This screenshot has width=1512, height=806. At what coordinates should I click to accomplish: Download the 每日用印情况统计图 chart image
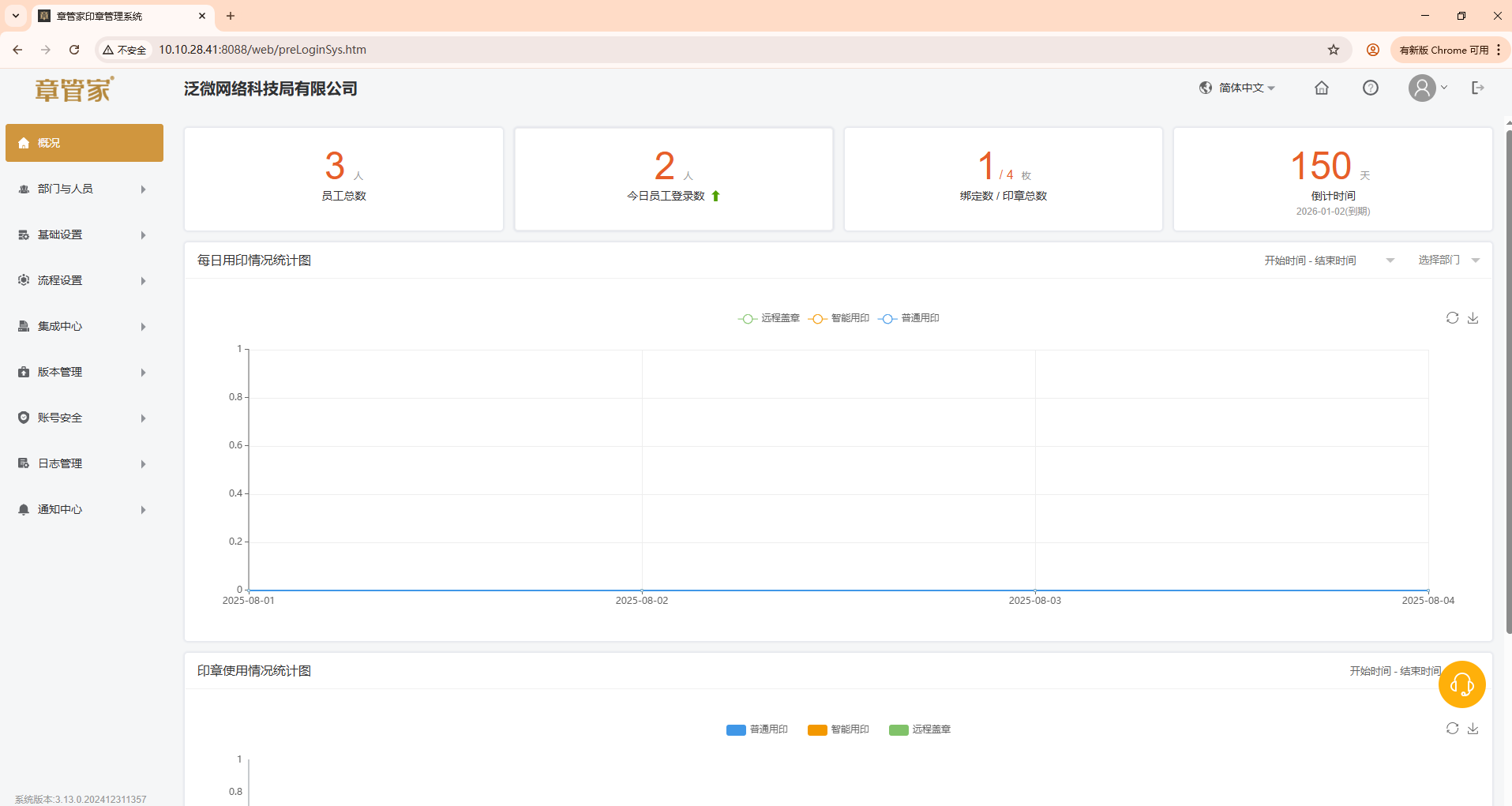coord(1473,317)
